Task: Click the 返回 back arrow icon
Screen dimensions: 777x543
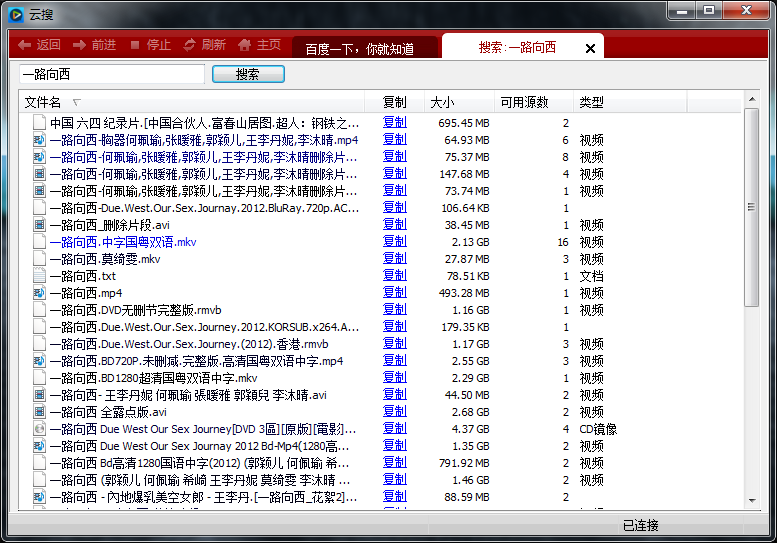Action: (x=24, y=45)
